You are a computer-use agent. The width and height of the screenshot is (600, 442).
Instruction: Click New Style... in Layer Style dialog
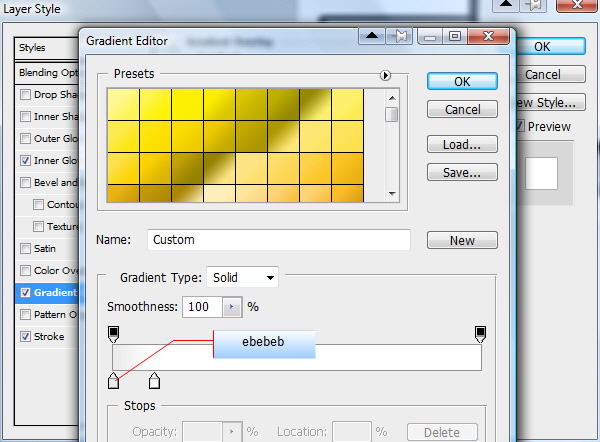(x=550, y=103)
